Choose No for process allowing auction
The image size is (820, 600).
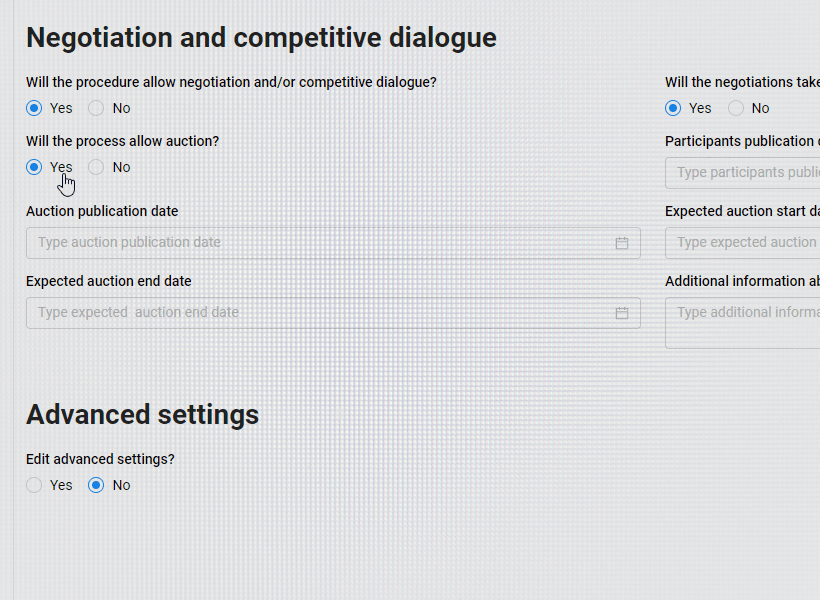[x=96, y=167]
